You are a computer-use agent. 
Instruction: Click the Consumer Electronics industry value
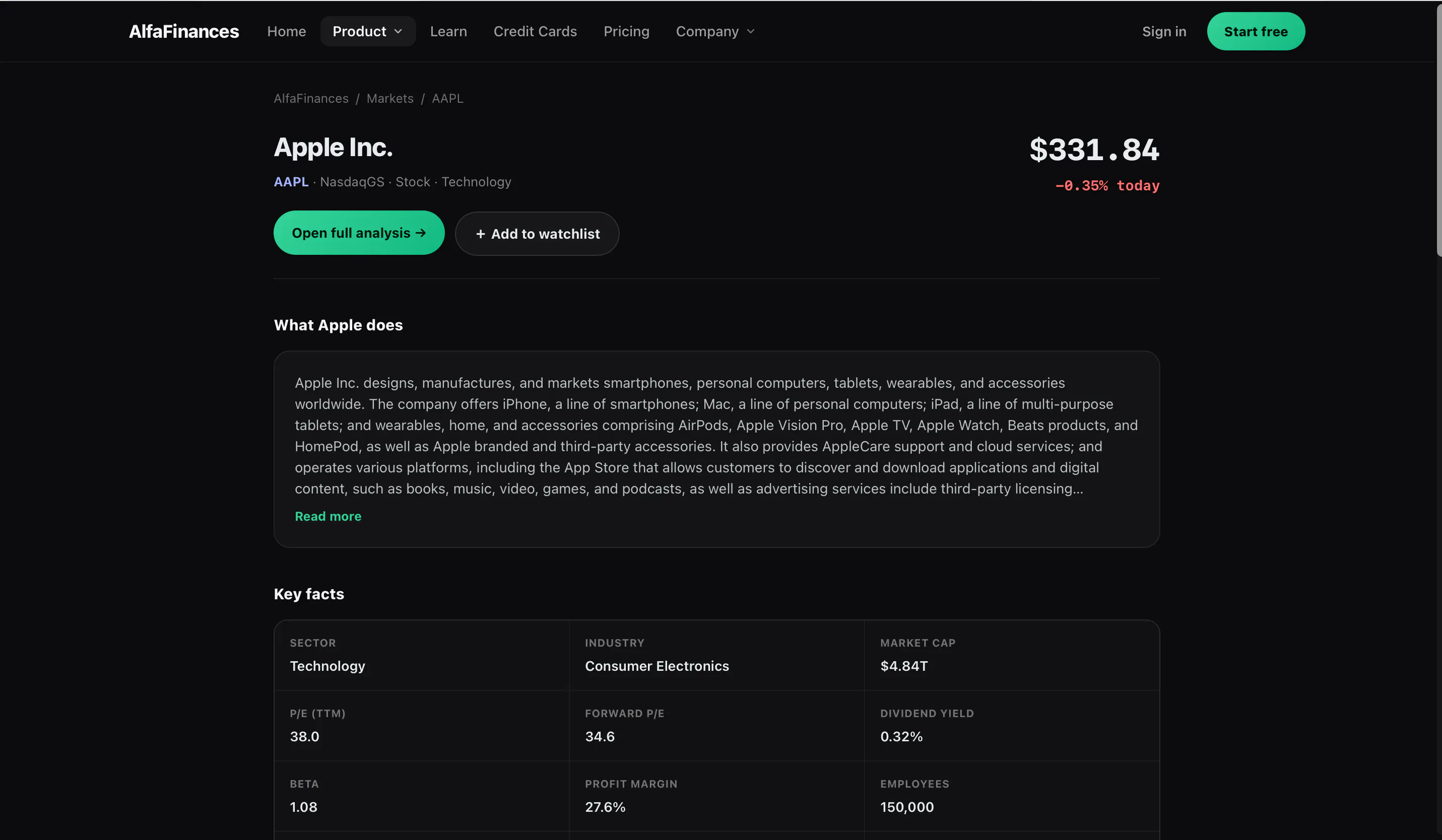pos(657,666)
